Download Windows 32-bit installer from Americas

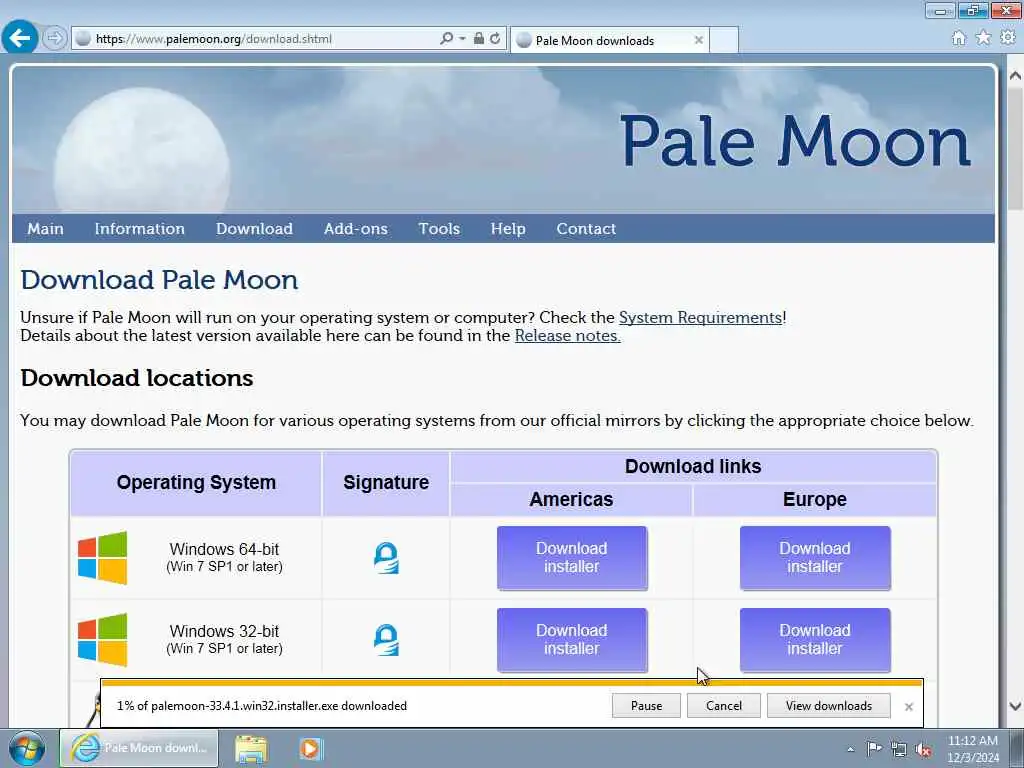click(572, 640)
